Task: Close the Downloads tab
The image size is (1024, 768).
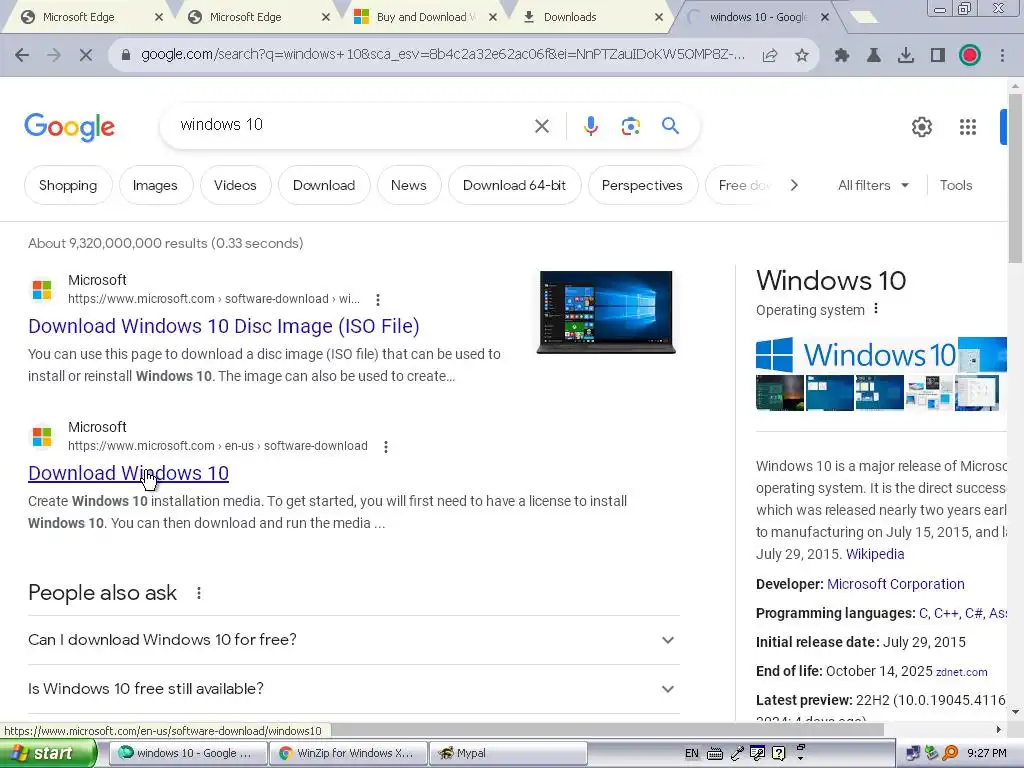Action: click(660, 18)
